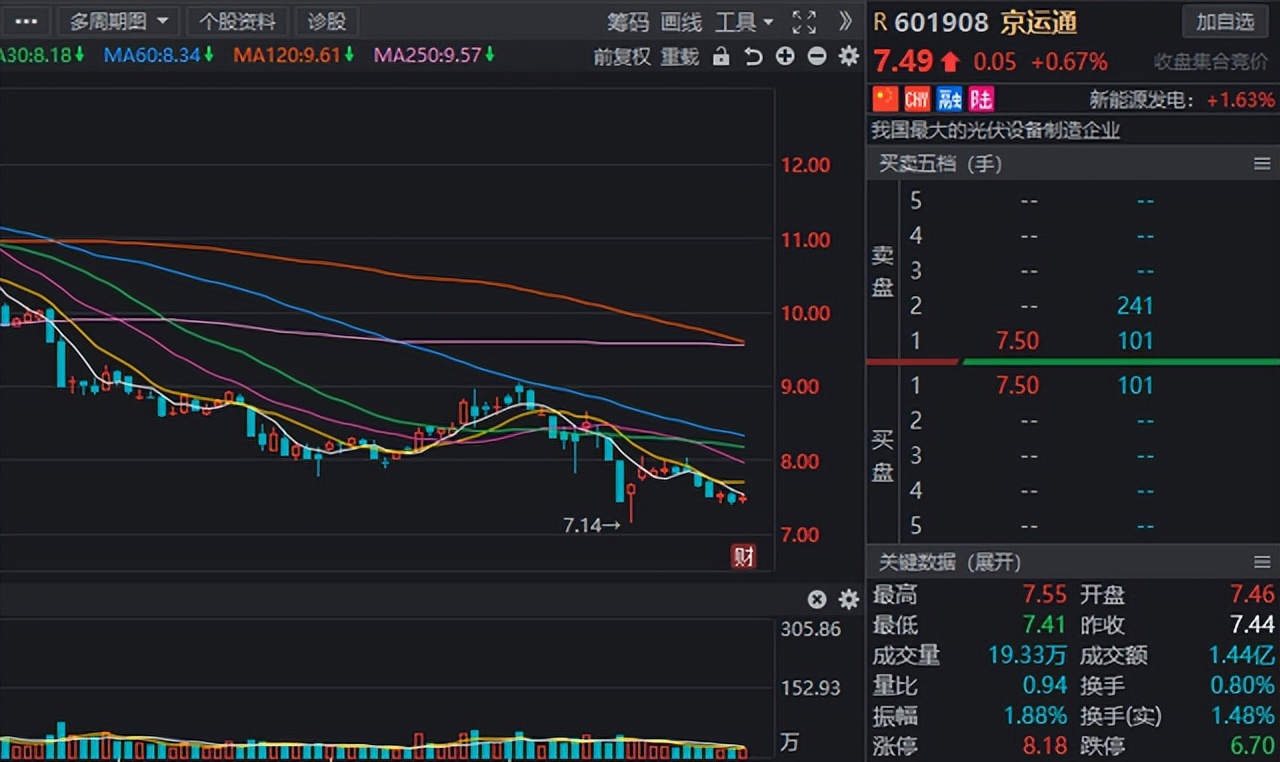Toggle fullscreen chart icon
This screenshot has width=1280, height=762.
pos(804,22)
